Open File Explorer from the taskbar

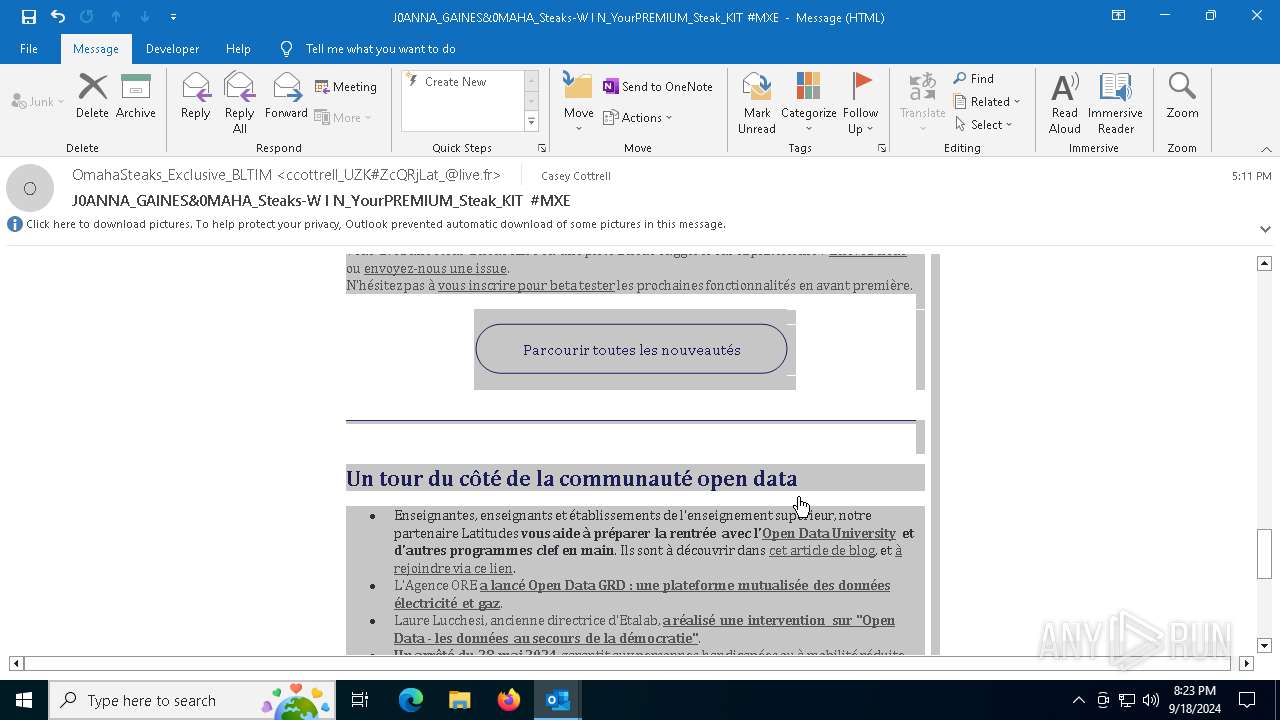click(x=460, y=700)
